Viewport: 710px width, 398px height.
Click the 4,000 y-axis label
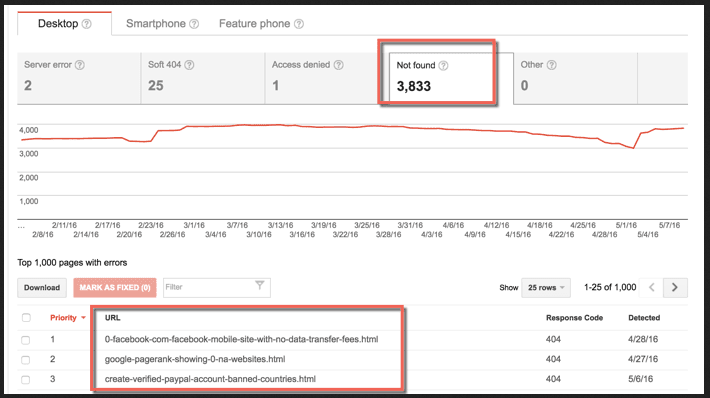point(29,130)
